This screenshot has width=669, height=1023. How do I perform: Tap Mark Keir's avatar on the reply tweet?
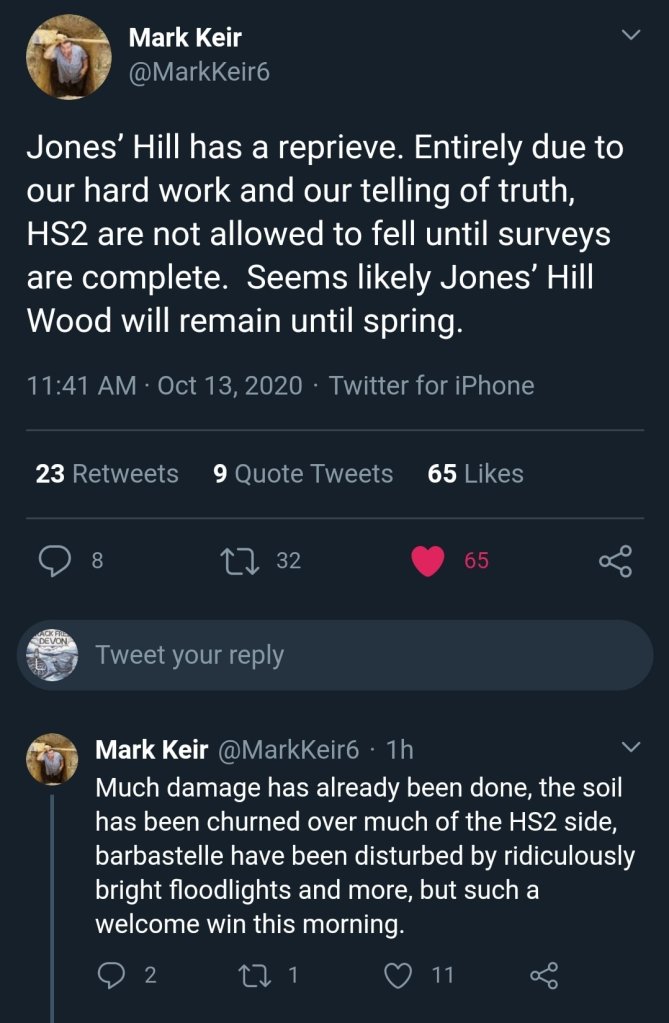pos(52,759)
